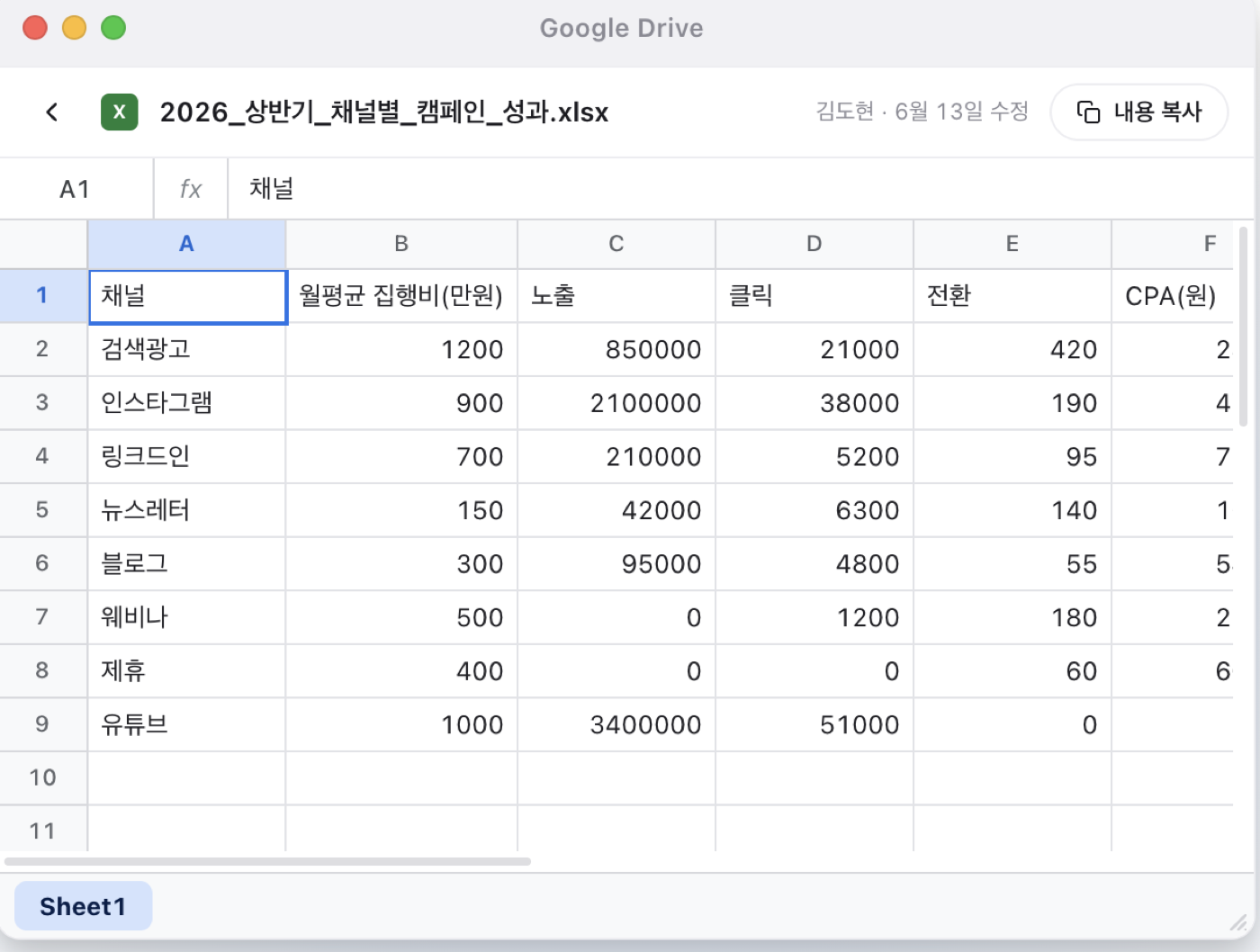Click the 95000 impressions cell
The width and height of the screenshot is (1260, 952).
pyautogui.click(x=616, y=563)
